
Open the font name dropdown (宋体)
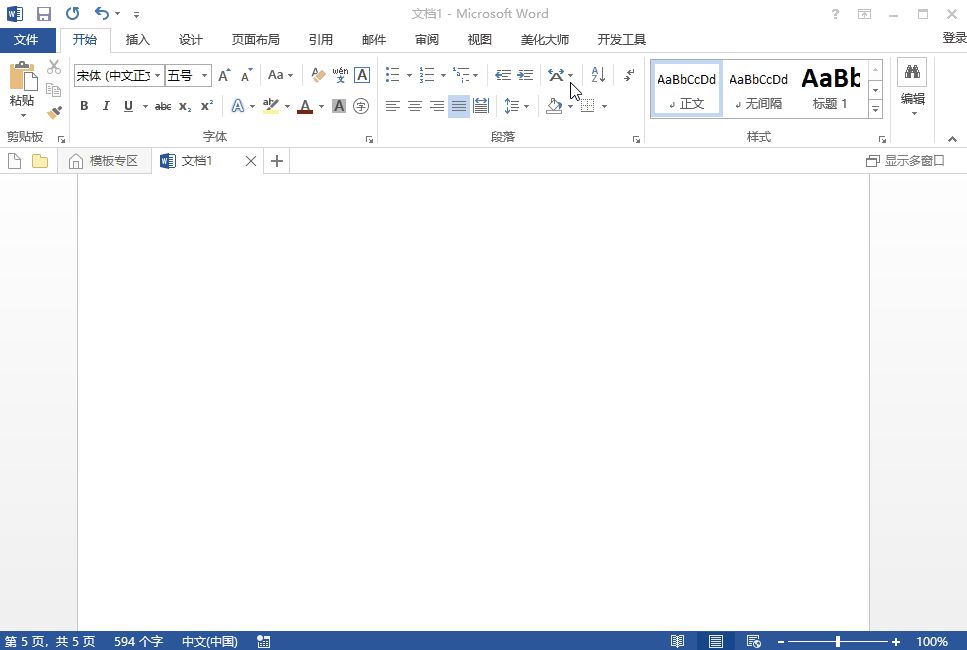tap(158, 75)
